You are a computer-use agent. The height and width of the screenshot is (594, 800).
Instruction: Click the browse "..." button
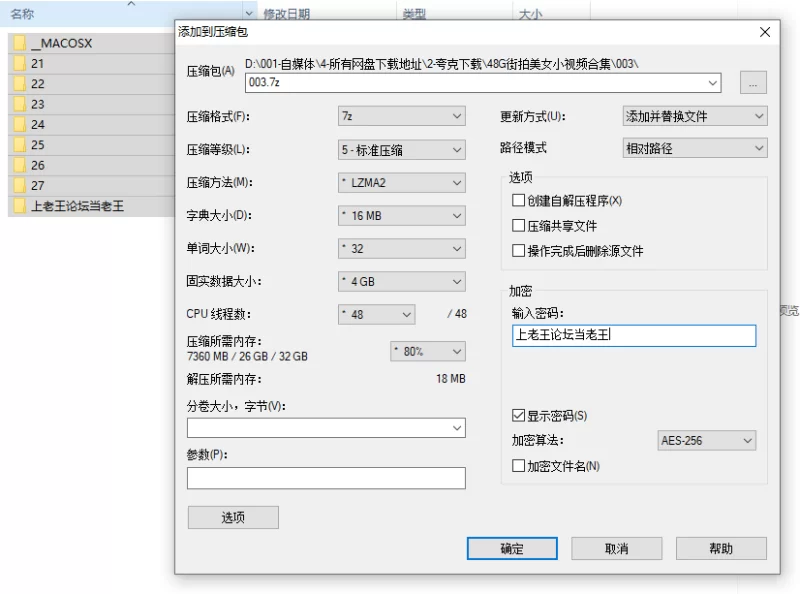753,83
